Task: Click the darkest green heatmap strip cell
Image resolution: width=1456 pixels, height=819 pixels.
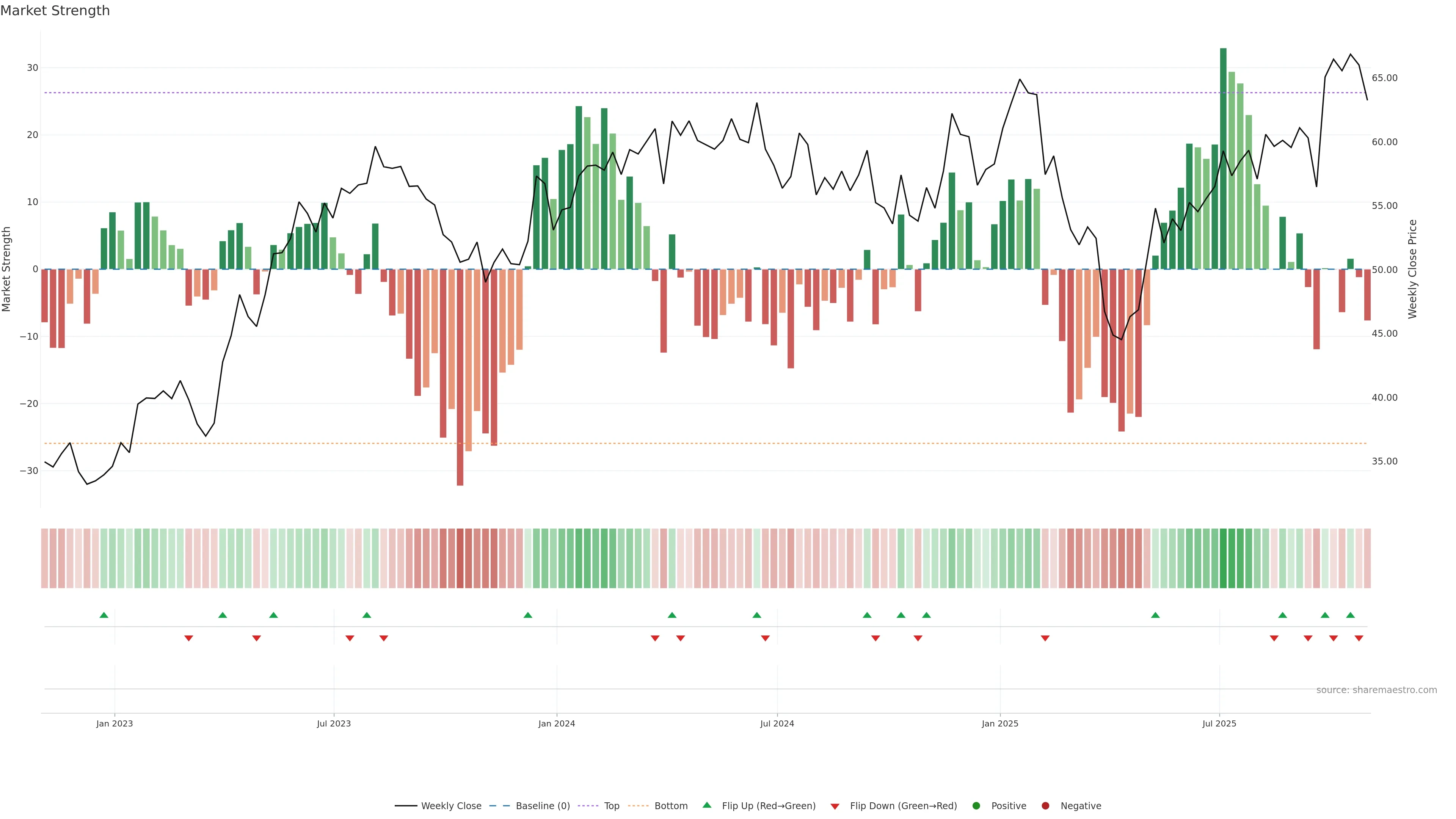Action: 1223,559
